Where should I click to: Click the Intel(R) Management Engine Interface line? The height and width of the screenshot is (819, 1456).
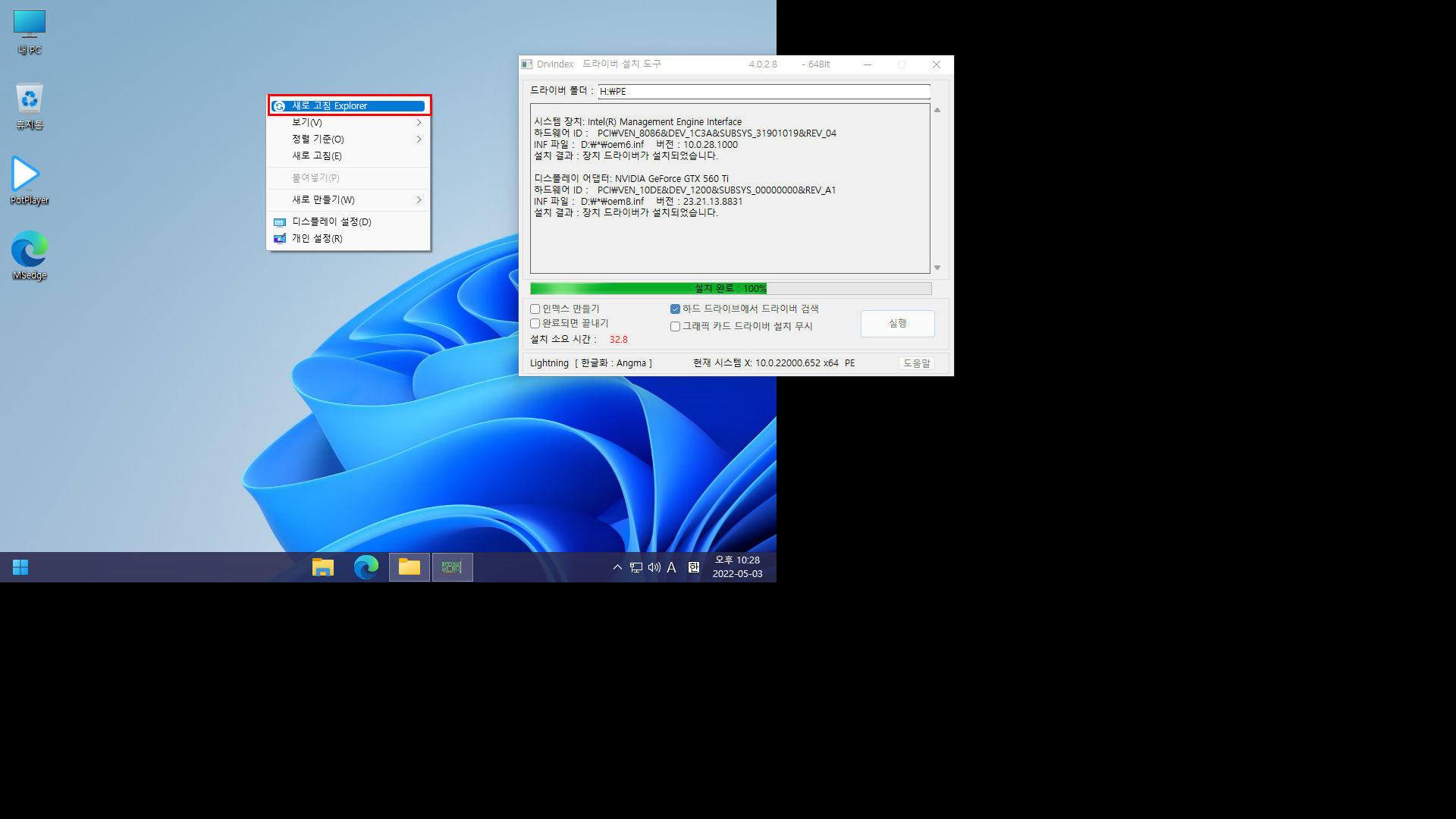coord(638,122)
